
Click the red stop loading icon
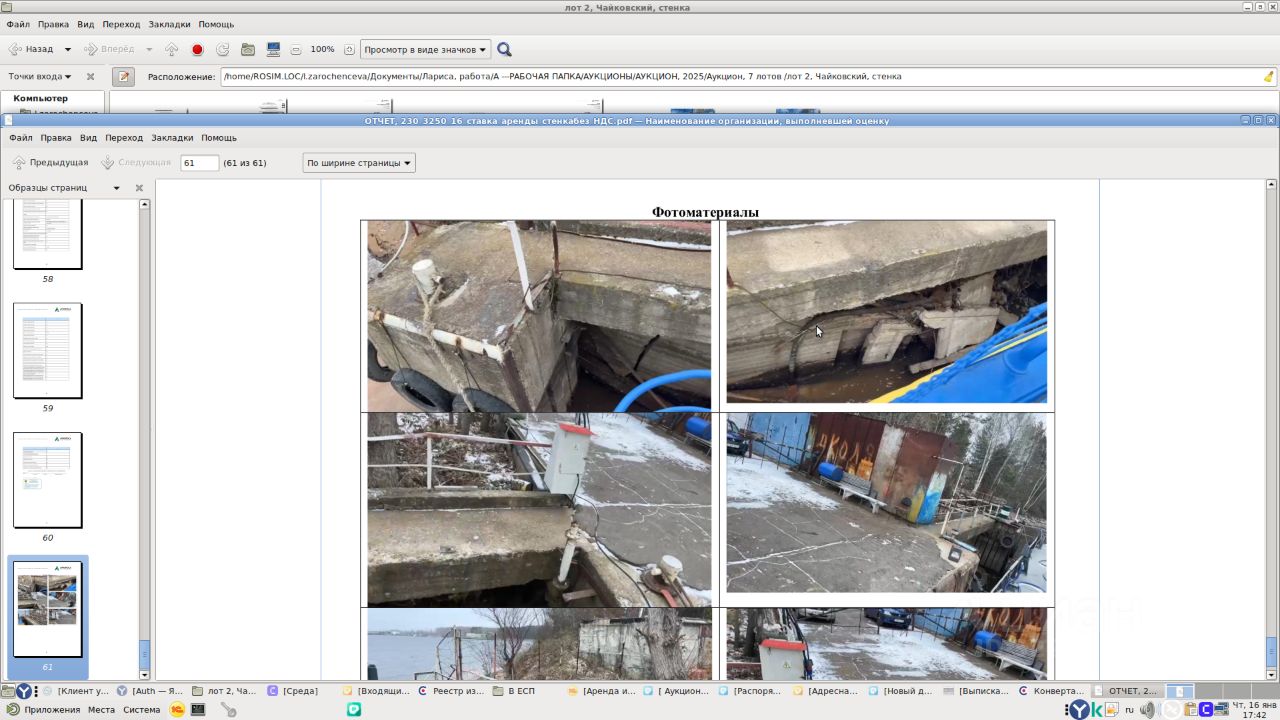197,49
